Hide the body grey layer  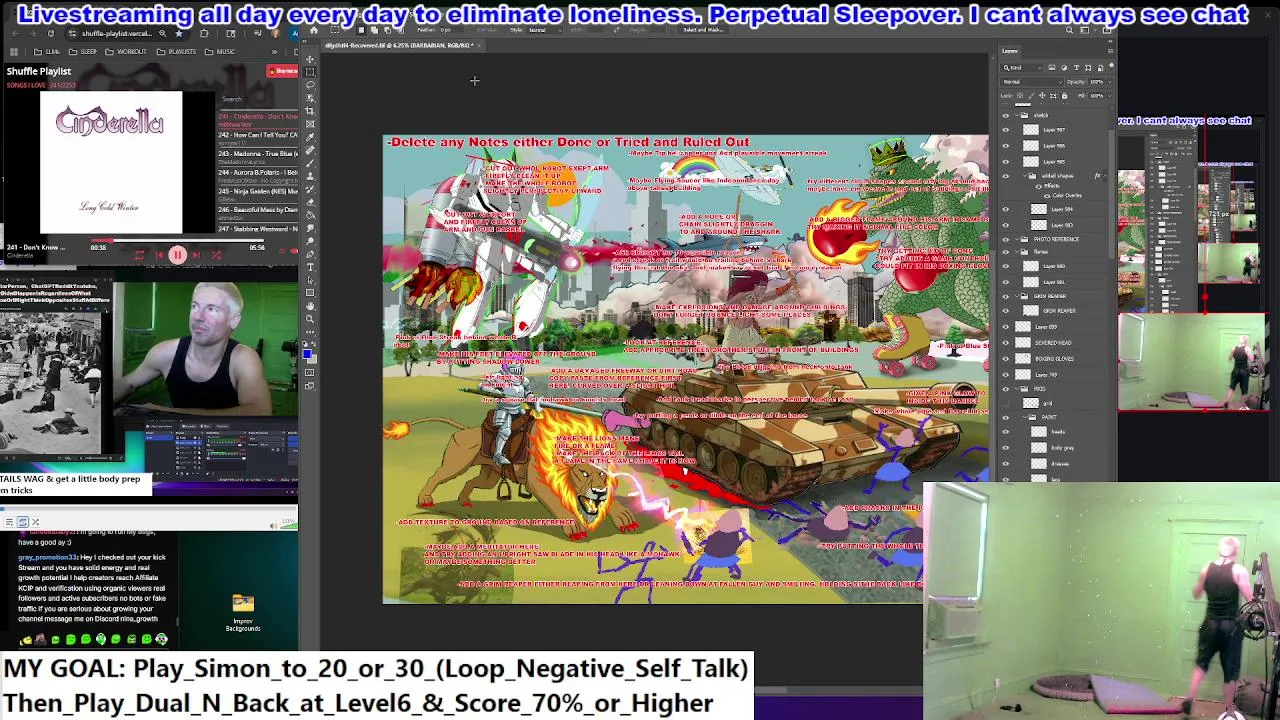1006,448
